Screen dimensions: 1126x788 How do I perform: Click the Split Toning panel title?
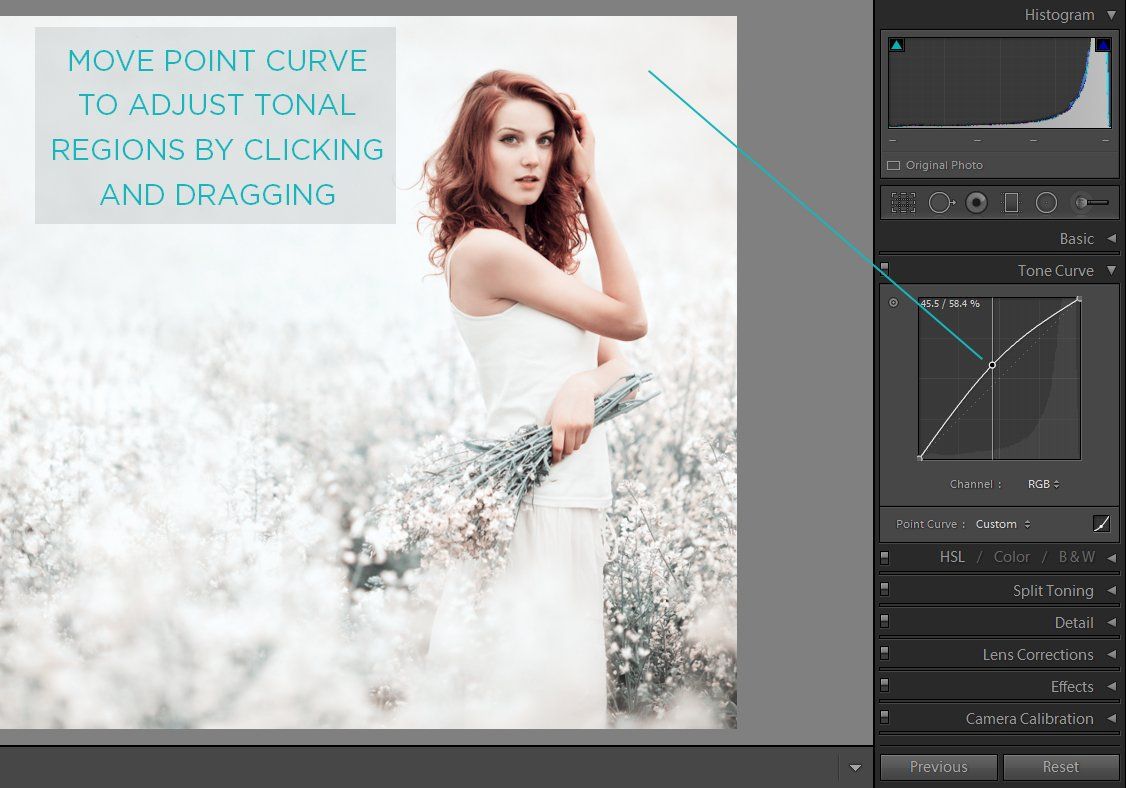pyautogui.click(x=1053, y=590)
